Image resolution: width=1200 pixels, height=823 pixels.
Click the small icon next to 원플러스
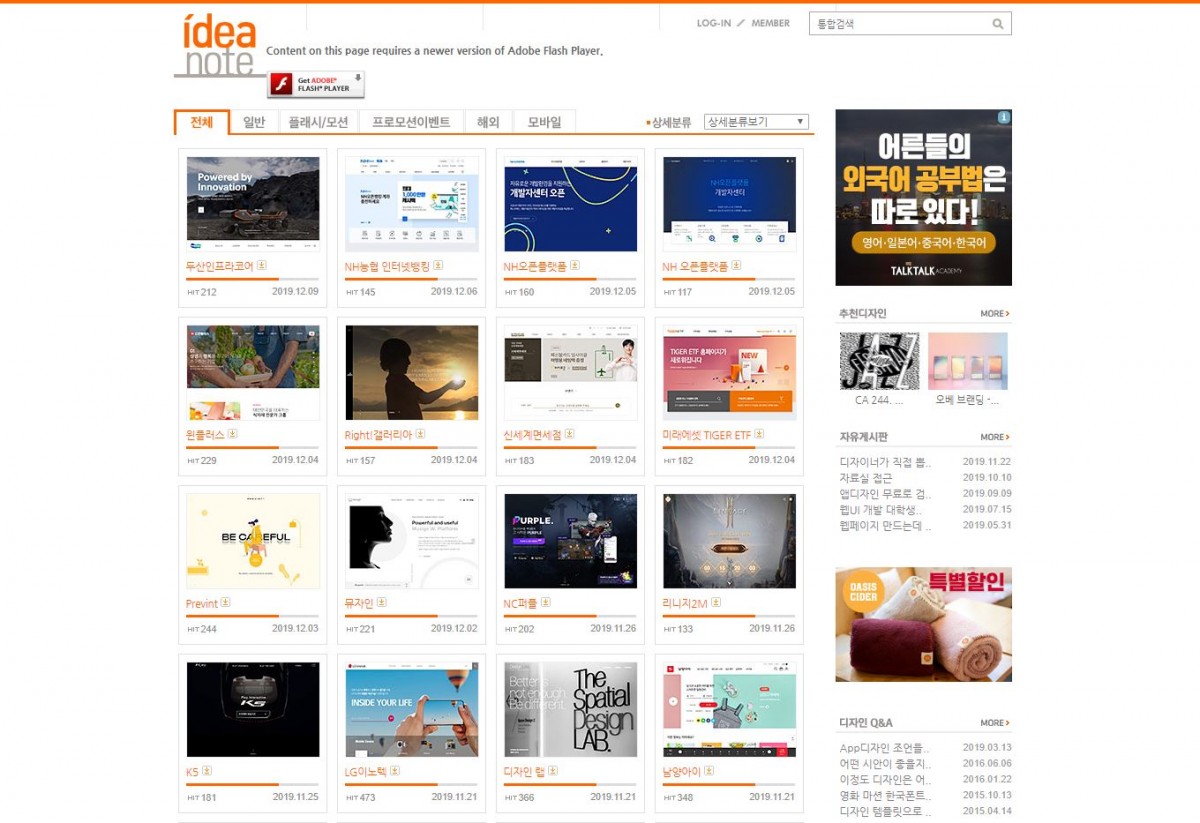point(233,434)
